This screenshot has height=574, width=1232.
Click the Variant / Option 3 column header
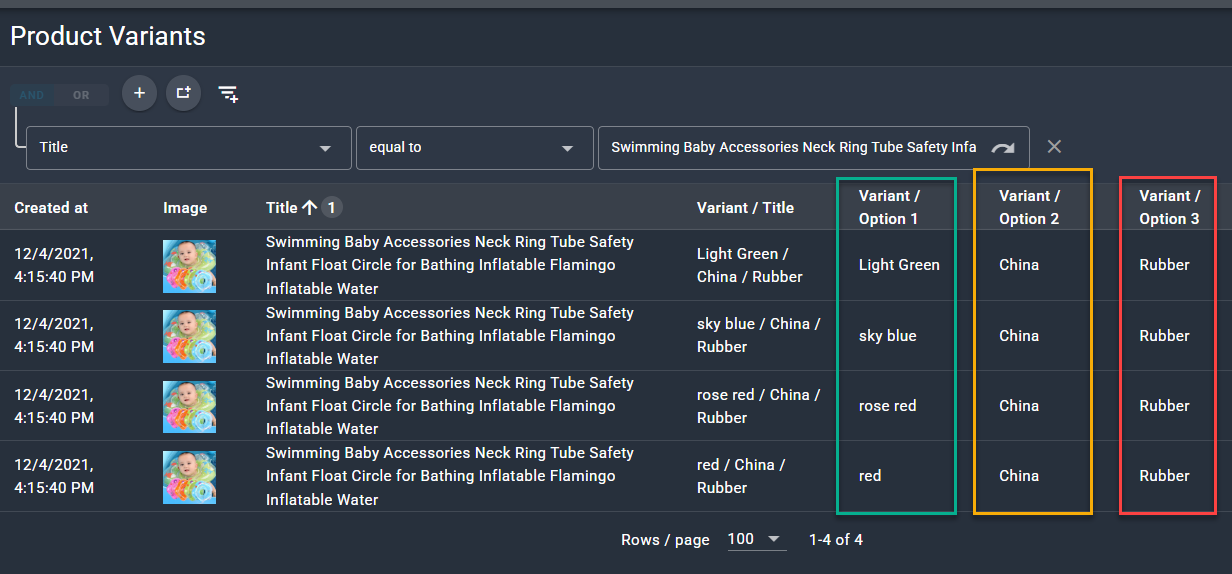(1169, 207)
